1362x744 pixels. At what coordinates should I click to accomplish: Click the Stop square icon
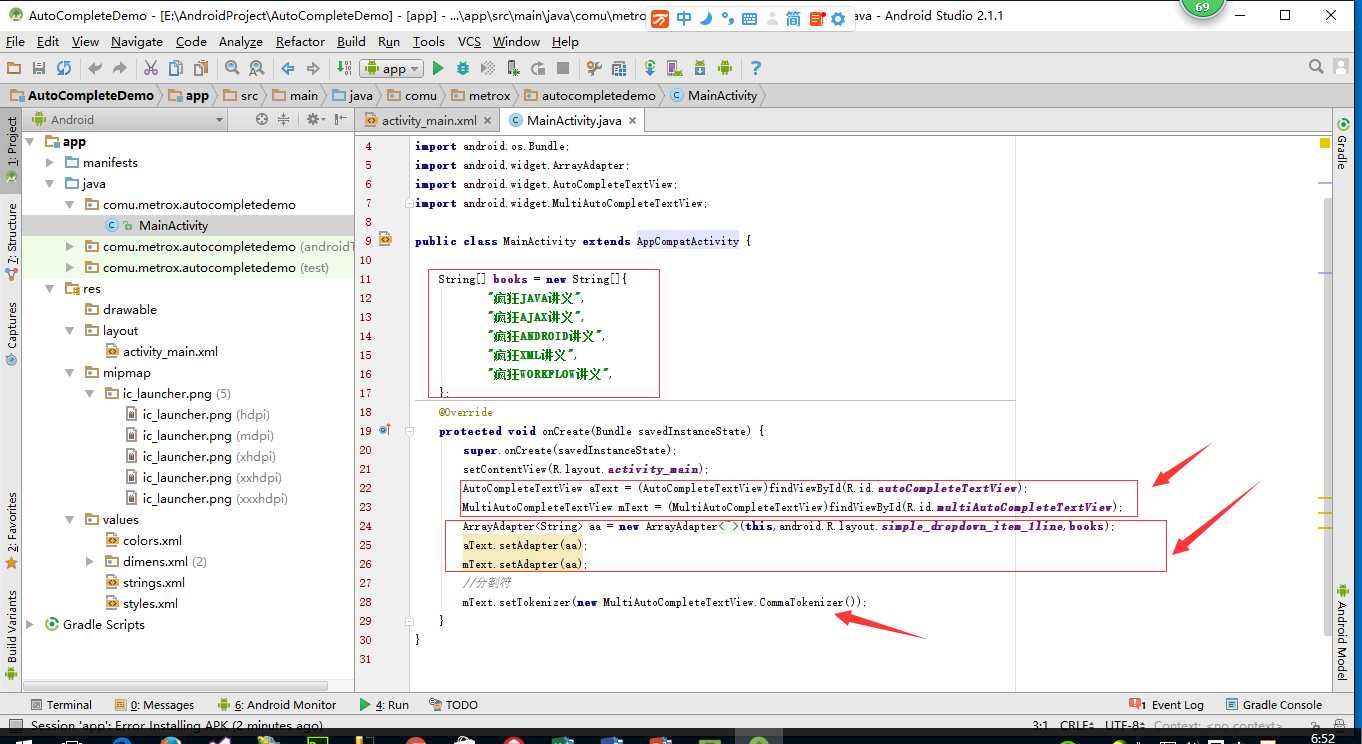point(563,68)
